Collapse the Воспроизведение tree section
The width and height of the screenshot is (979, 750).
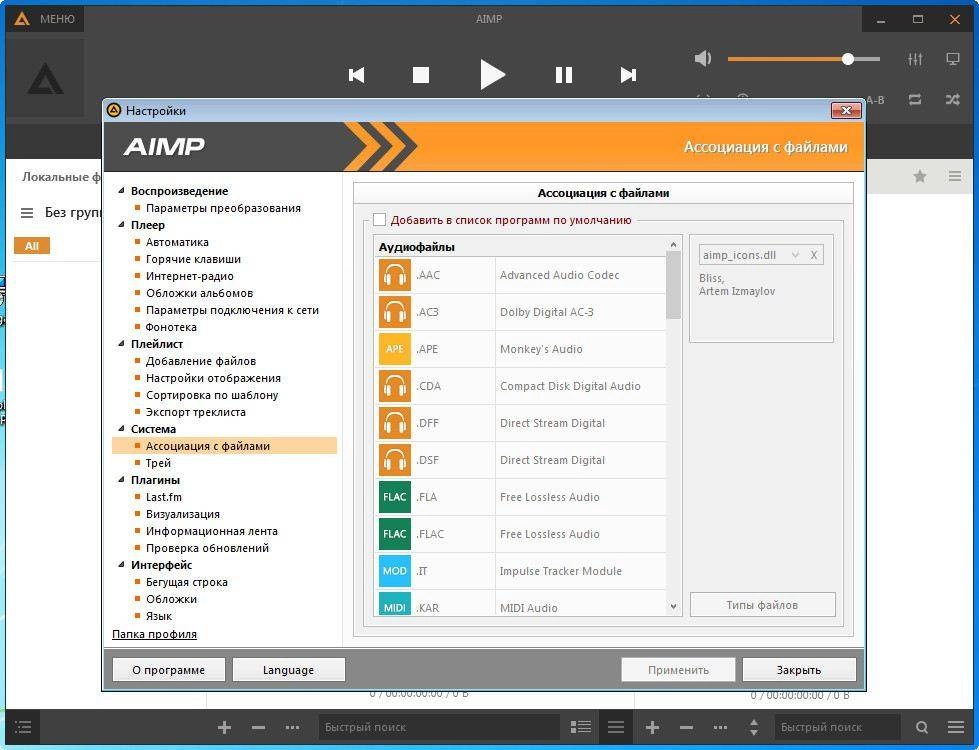121,190
